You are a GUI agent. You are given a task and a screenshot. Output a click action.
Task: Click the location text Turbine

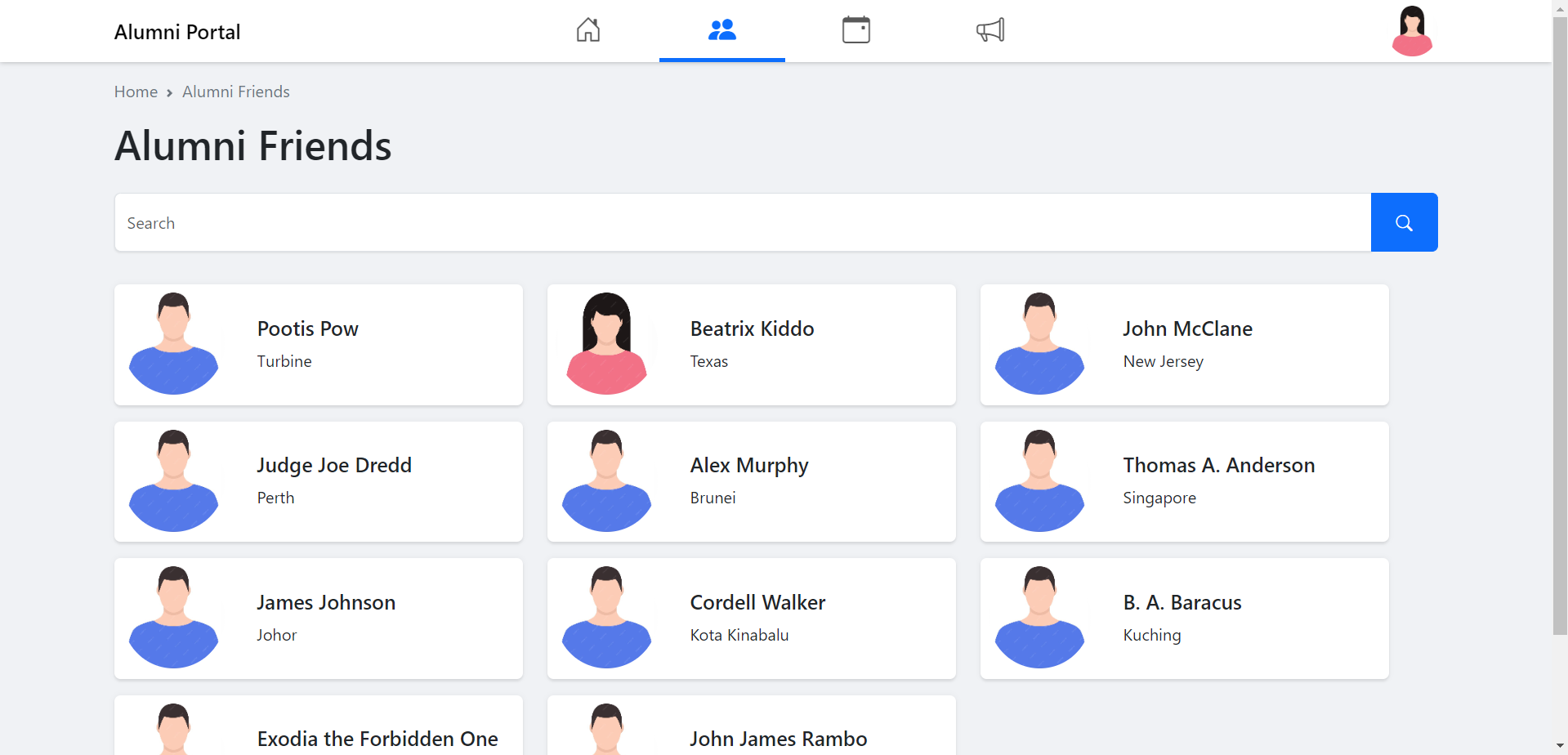click(284, 361)
